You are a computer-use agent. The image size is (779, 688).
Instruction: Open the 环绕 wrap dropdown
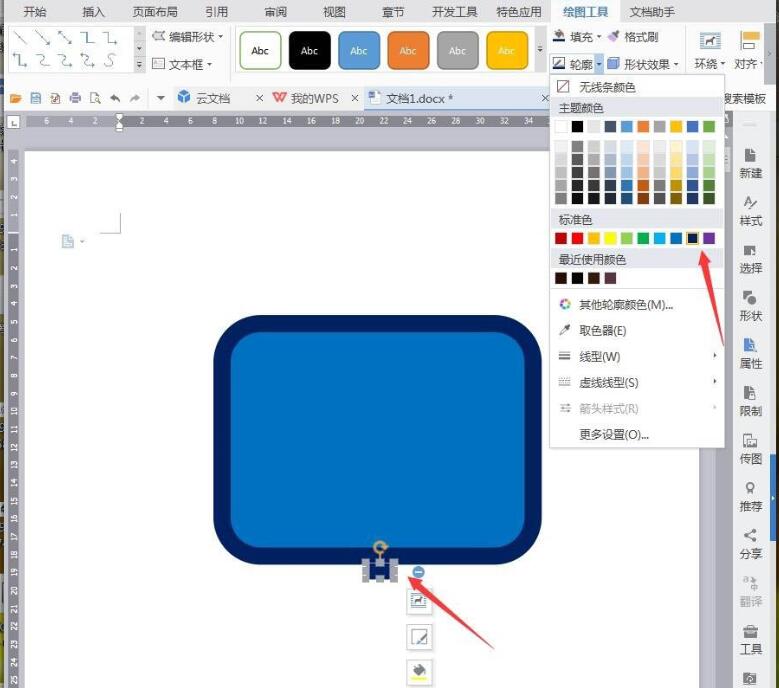(709, 50)
